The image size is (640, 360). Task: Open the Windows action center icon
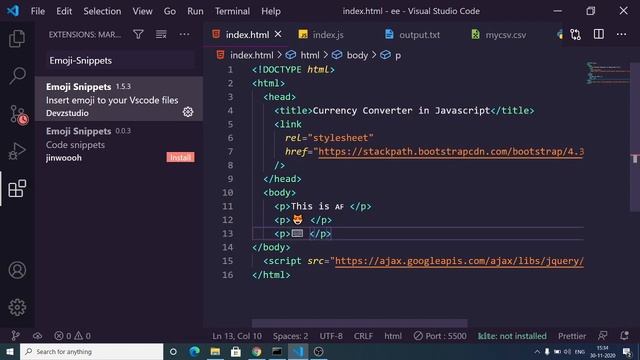(x=627, y=351)
